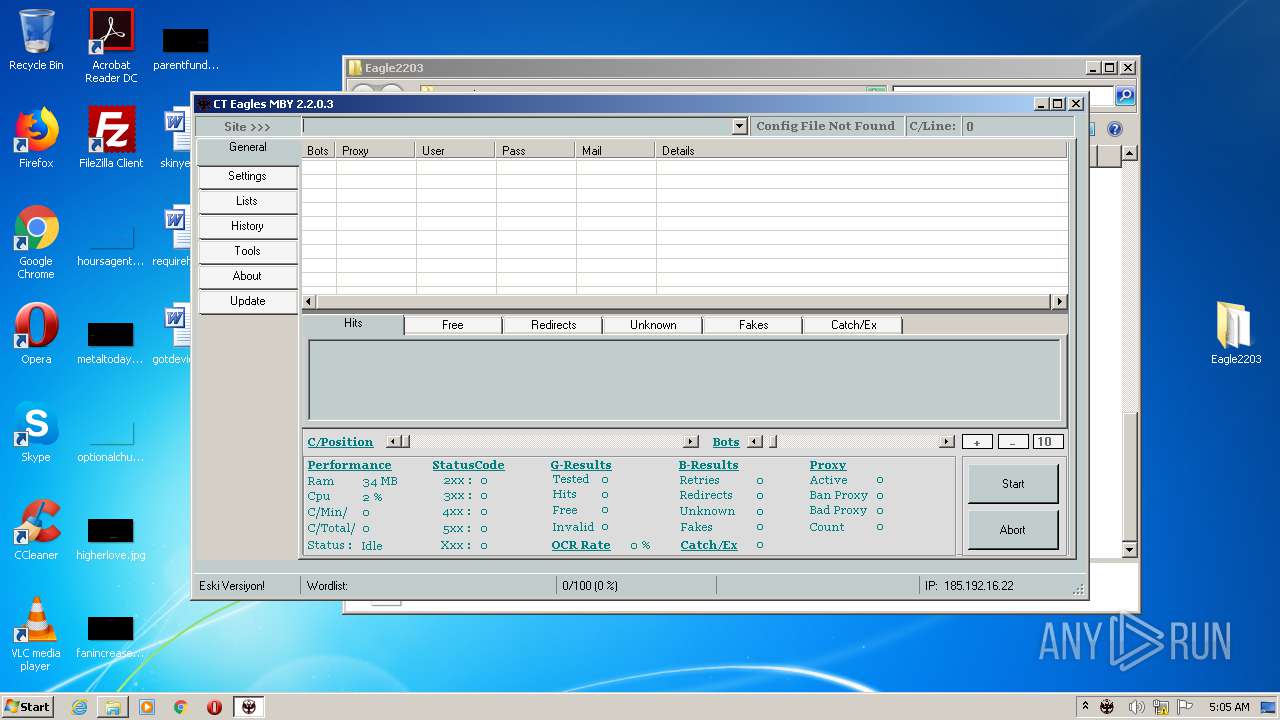Open help icon in Eagle2203 window
The width and height of the screenshot is (1280, 720).
point(1115,129)
